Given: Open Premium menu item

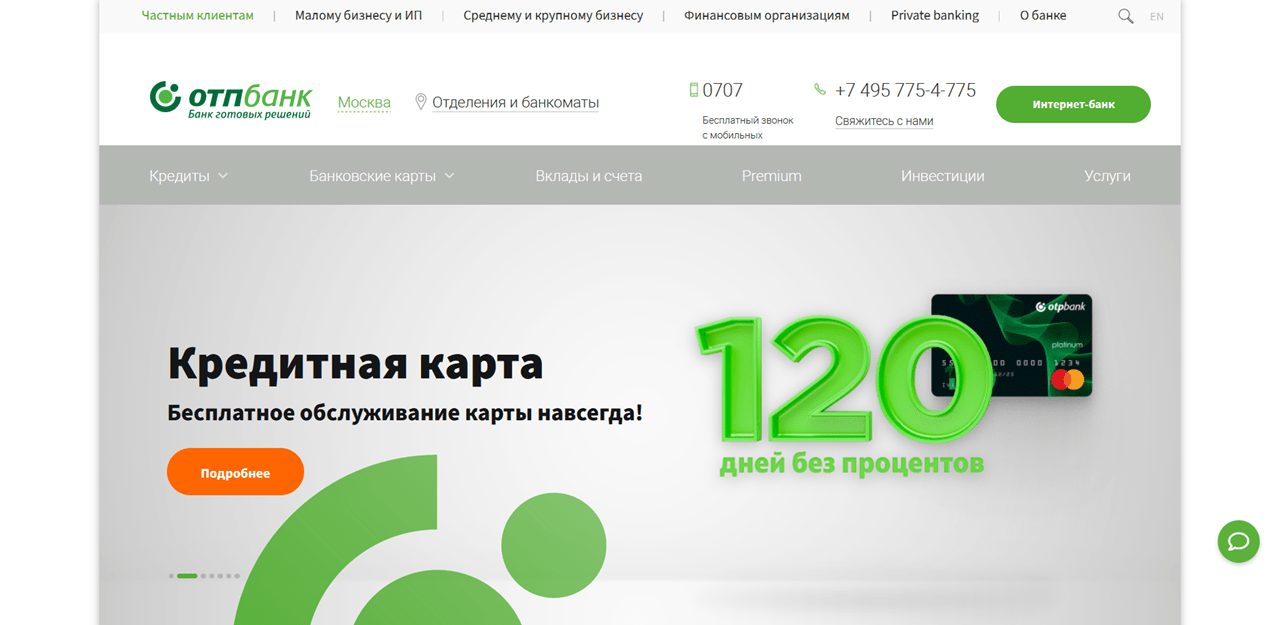Looking at the screenshot, I should [771, 176].
